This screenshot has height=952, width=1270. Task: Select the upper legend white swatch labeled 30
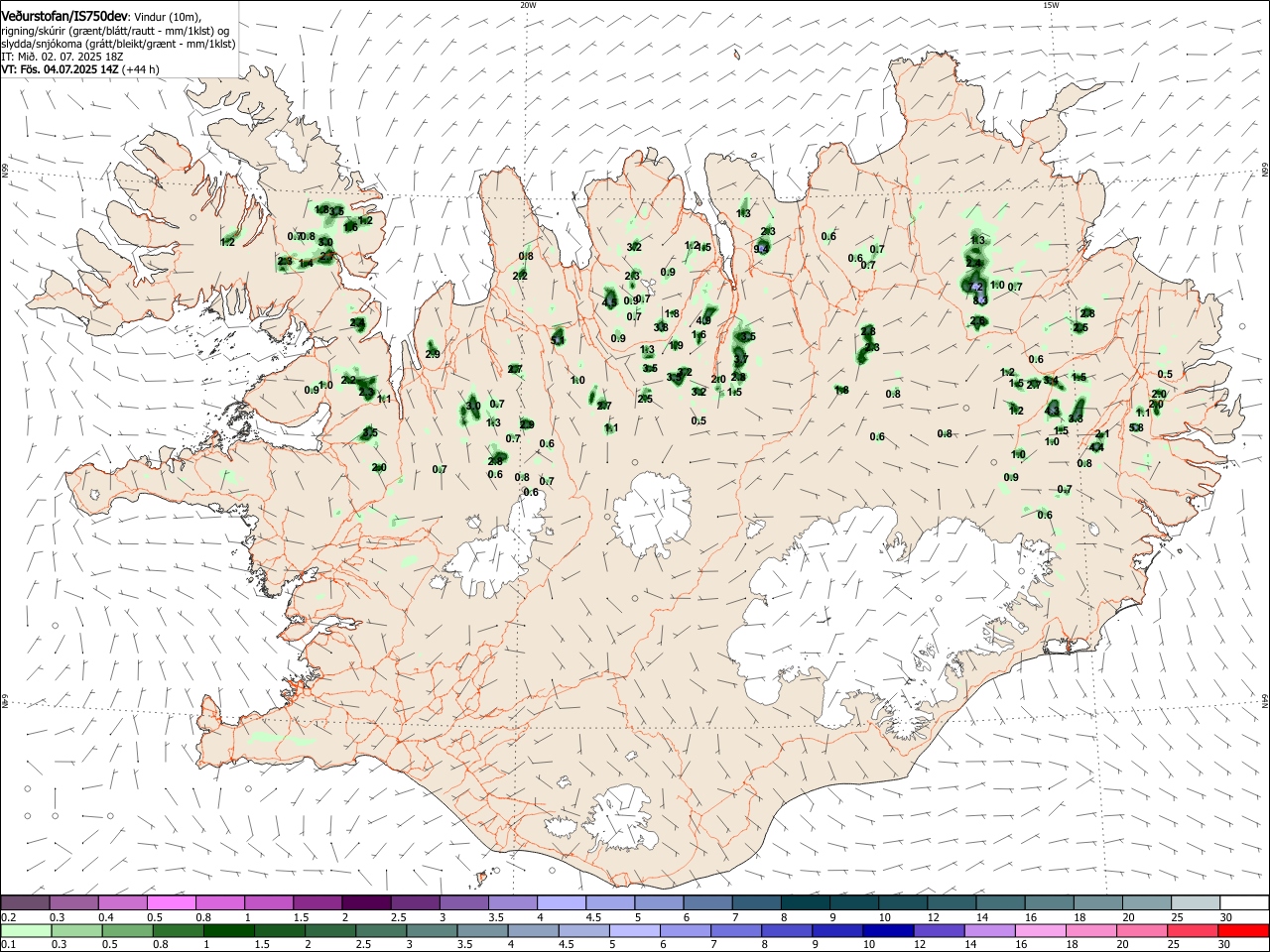click(1245, 902)
